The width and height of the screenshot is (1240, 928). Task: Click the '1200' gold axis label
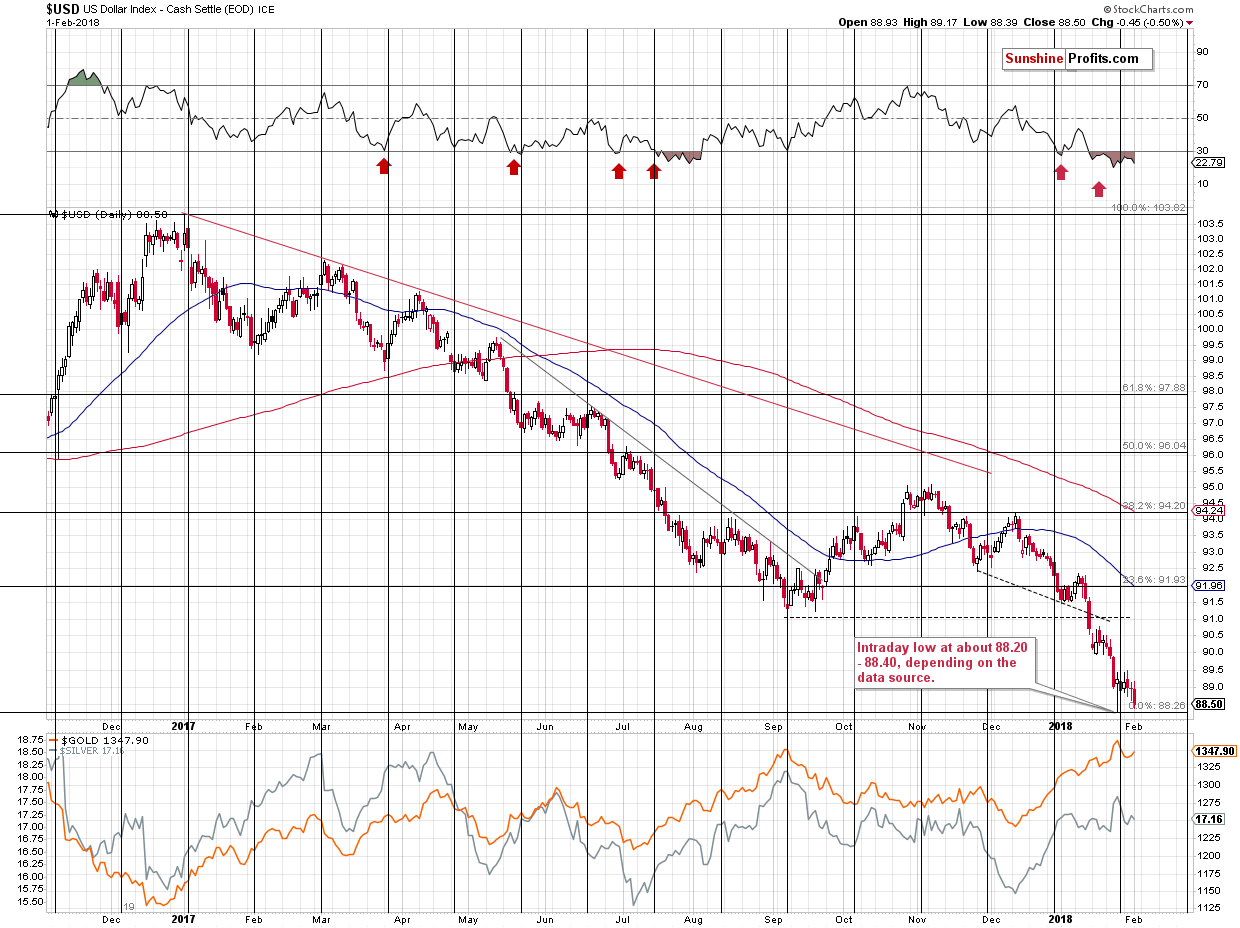click(1208, 856)
